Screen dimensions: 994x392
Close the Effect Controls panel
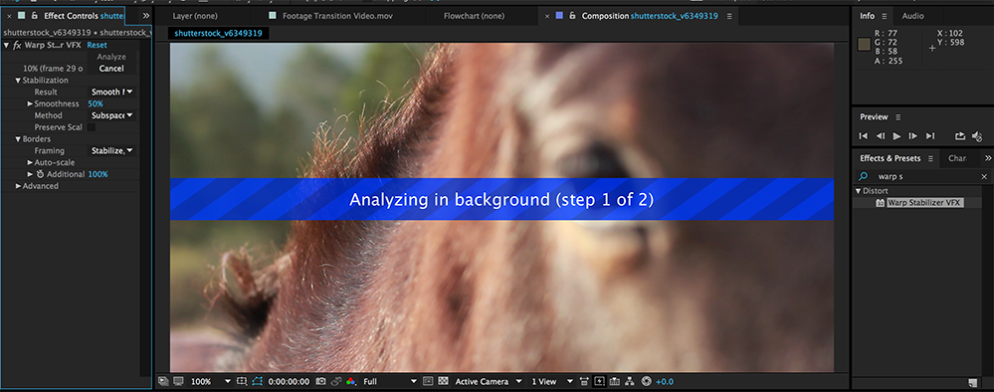[x=9, y=16]
